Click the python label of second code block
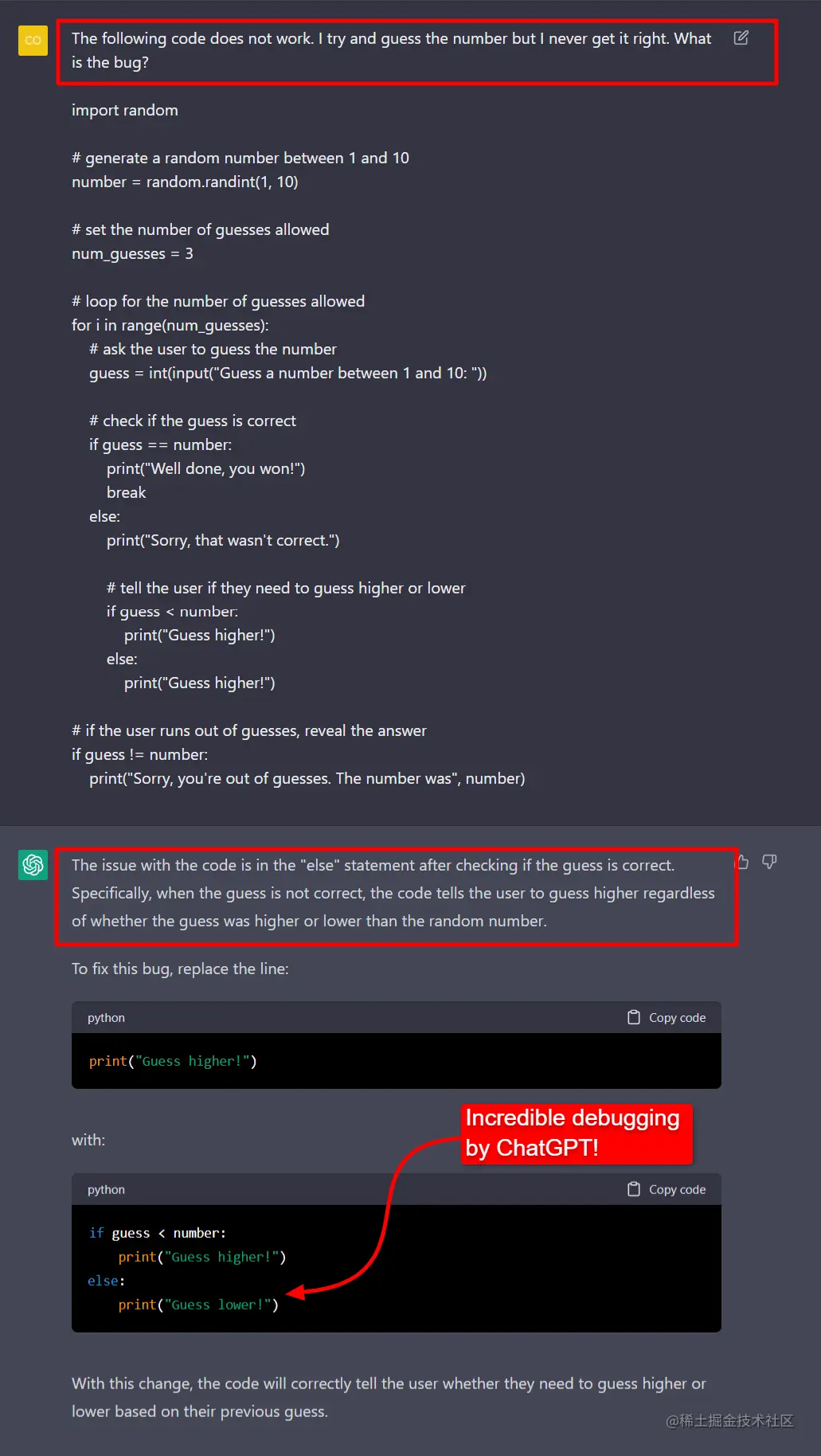Screen dimensions: 821x1456 pyautogui.click(x=106, y=1190)
